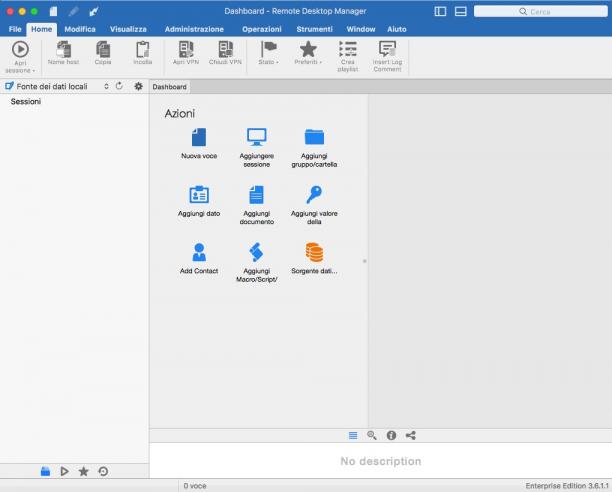Click the share icon below dashboard
Viewport: 612px width, 492px height.
411,435
